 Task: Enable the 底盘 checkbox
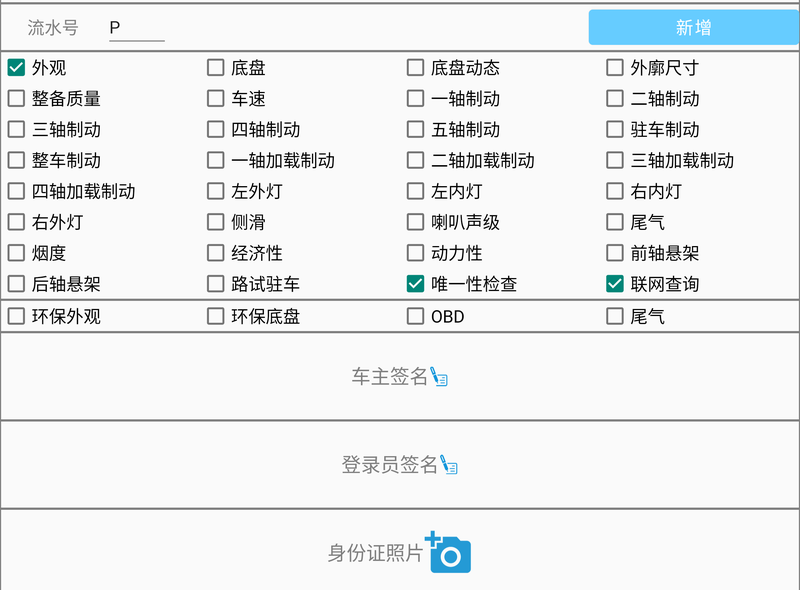[215, 67]
